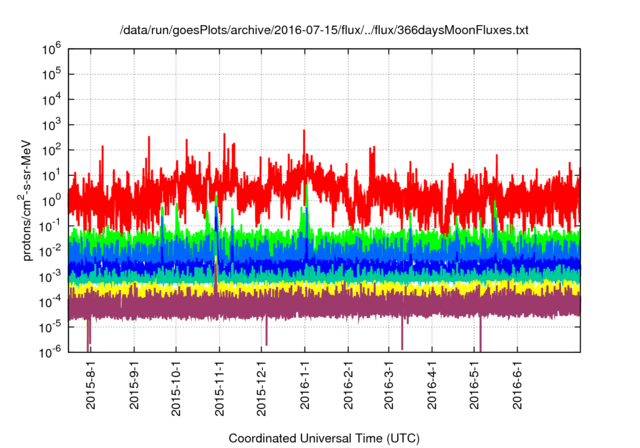Click the 10^-6 tick label on the y-axis
640x448 pixels.
52,351
